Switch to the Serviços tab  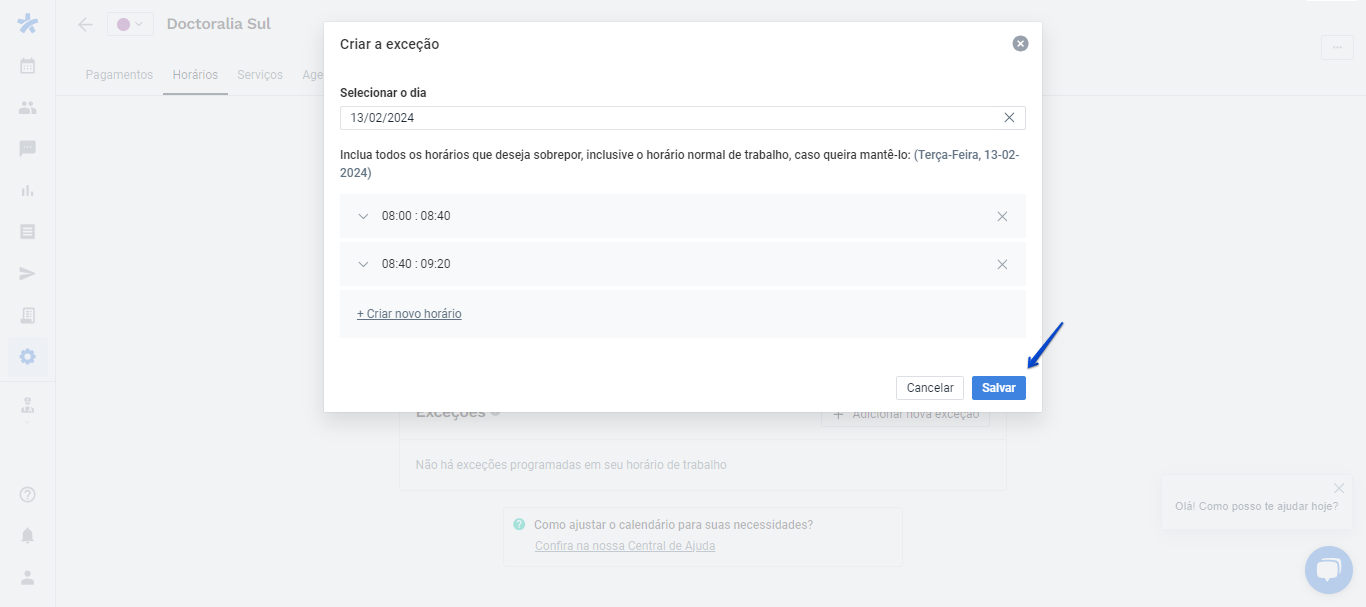pyautogui.click(x=260, y=75)
